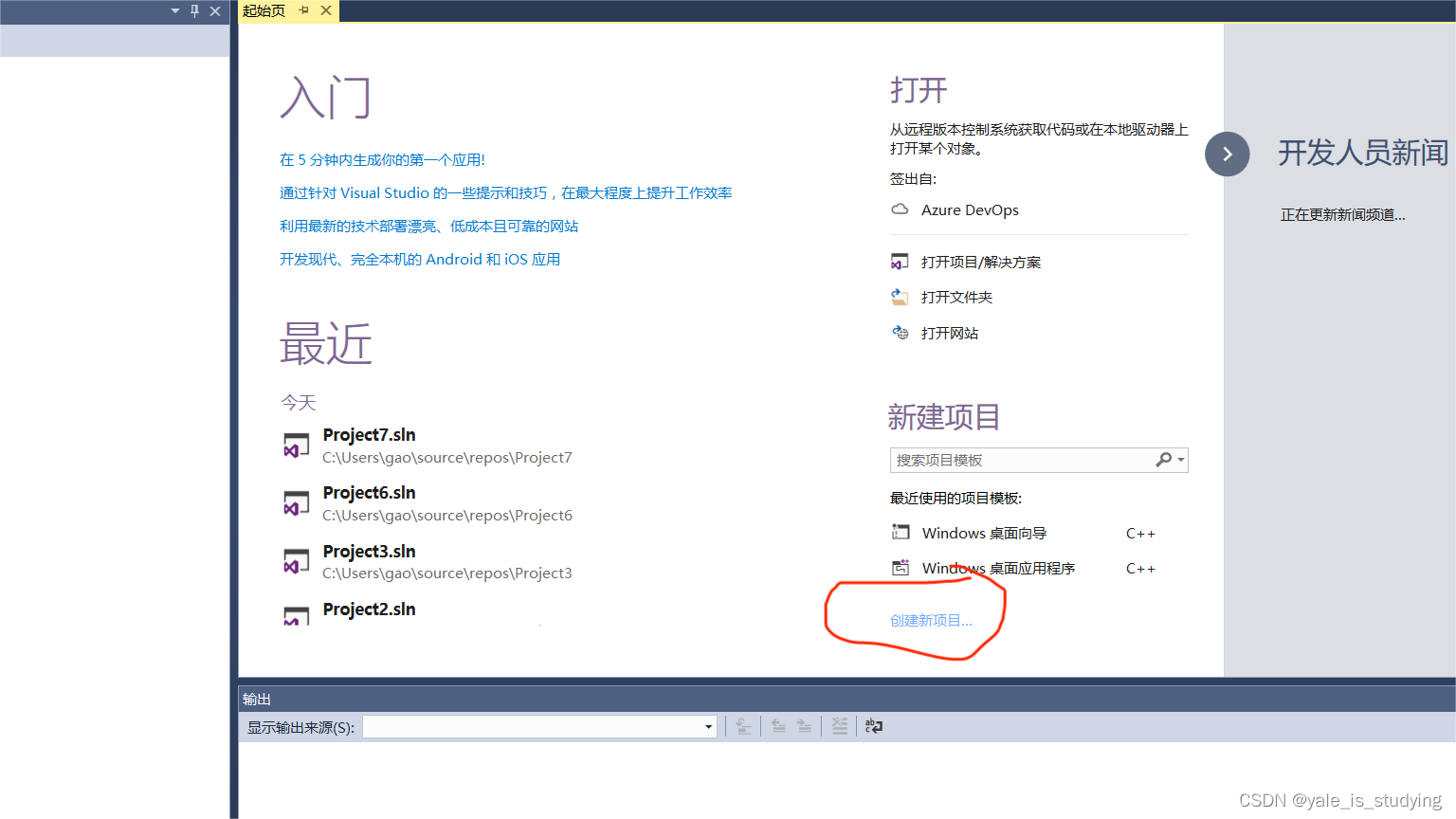
Task: Open the Android 和 iOS 应用 development link
Action: [x=420, y=259]
